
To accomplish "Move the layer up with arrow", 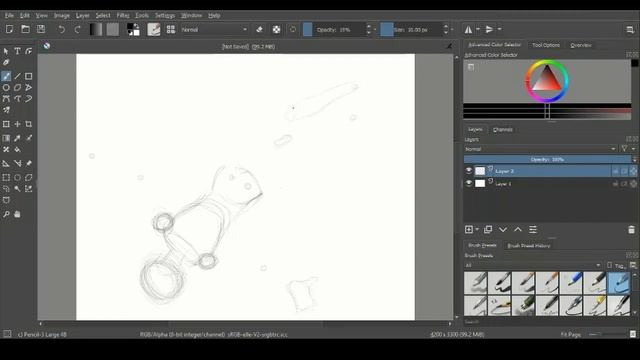I will (x=518, y=230).
